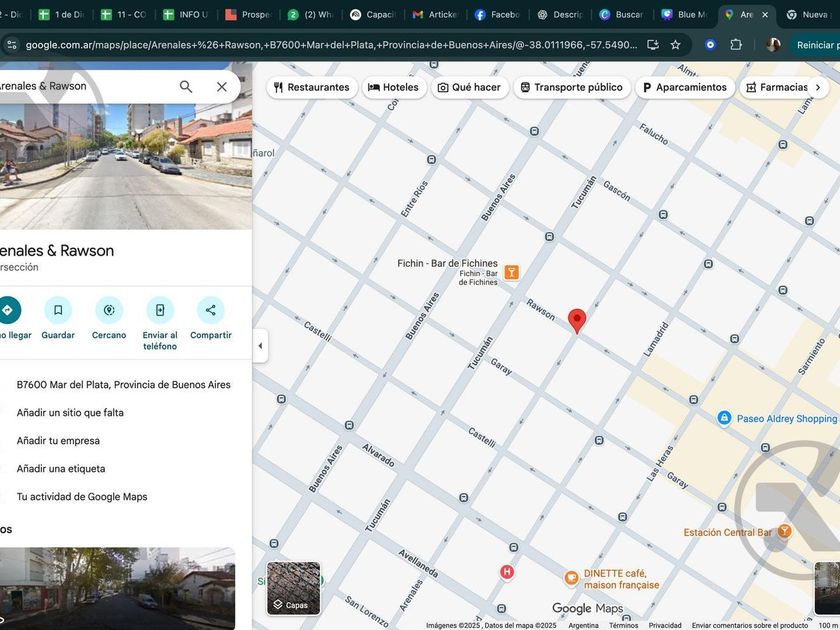Open Cercano nearby search icon

pyautogui.click(x=109, y=310)
